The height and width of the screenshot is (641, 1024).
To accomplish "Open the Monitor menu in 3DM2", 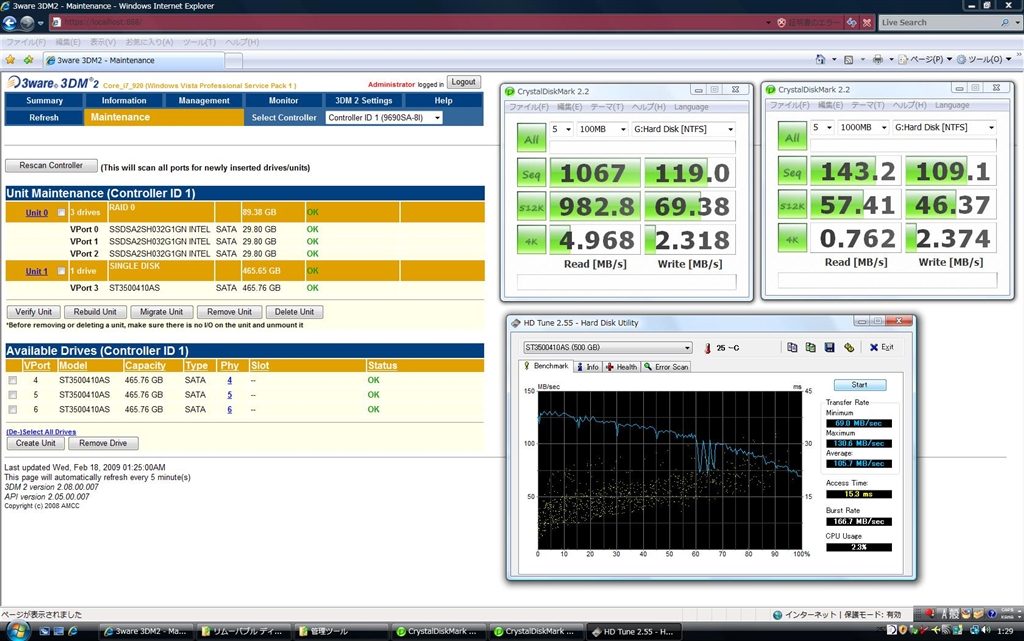I will click(283, 100).
